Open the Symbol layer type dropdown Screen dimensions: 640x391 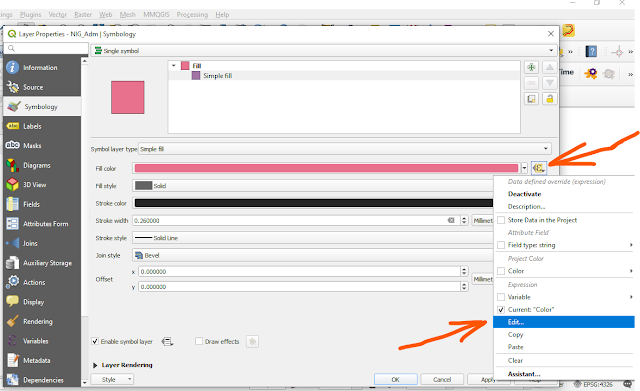pyautogui.click(x=345, y=149)
